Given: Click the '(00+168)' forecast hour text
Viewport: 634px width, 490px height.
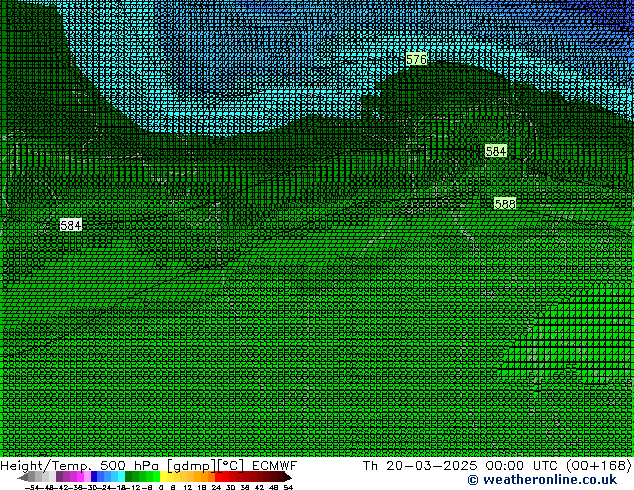Looking at the screenshot, I should (598, 466).
